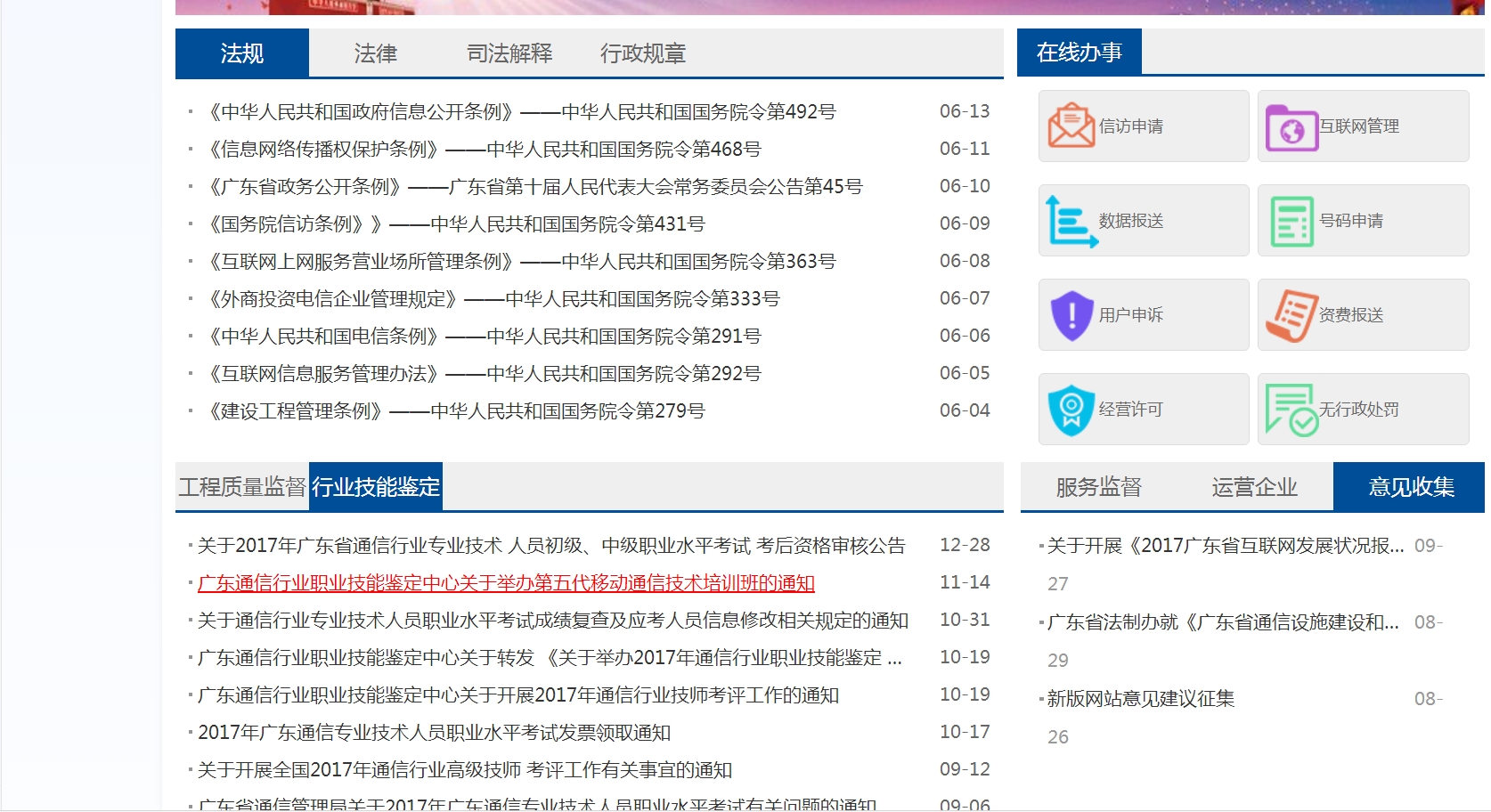Screen dimensions: 1491x812
Task: Click the 互联网信息服务管理办法 regulation link
Action: pos(485,374)
